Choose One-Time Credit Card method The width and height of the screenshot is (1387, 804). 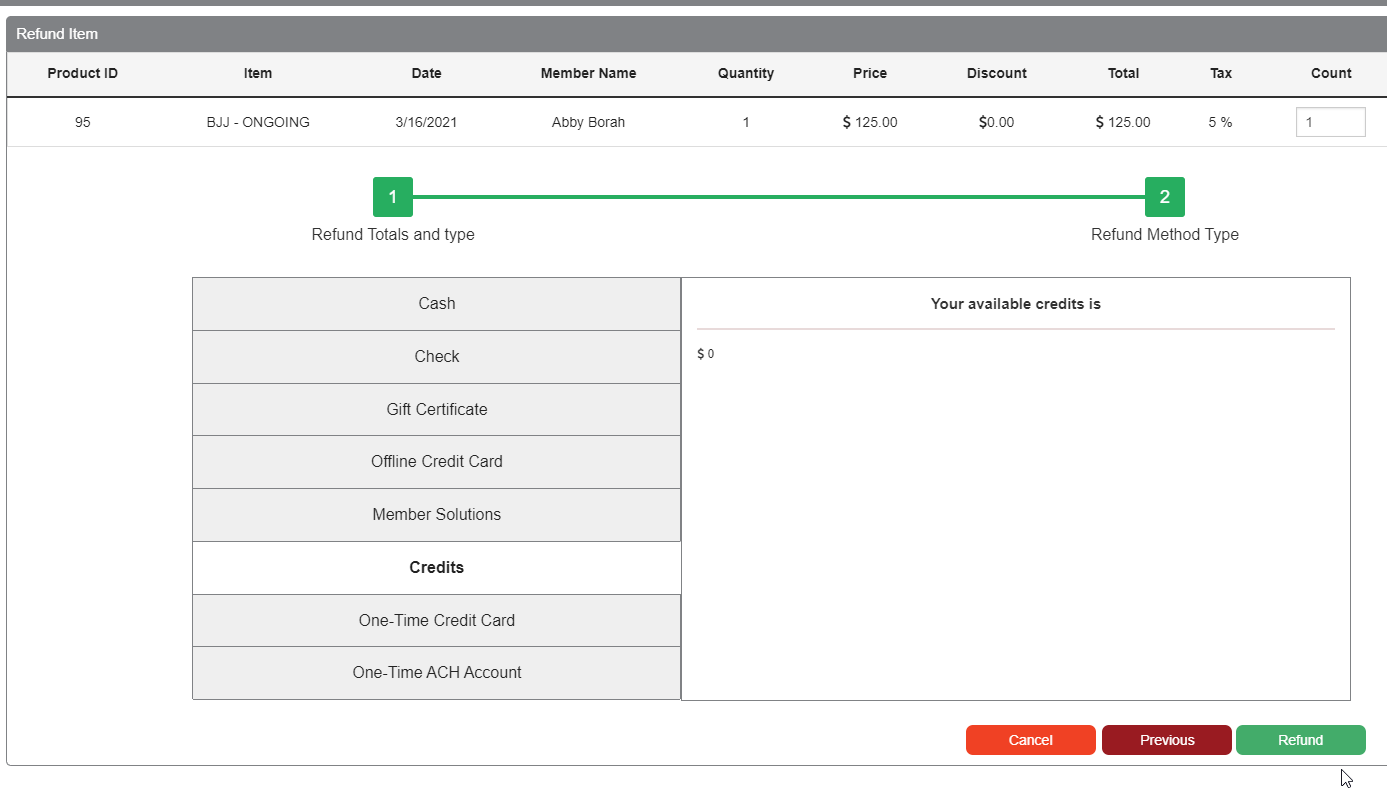click(x=436, y=621)
